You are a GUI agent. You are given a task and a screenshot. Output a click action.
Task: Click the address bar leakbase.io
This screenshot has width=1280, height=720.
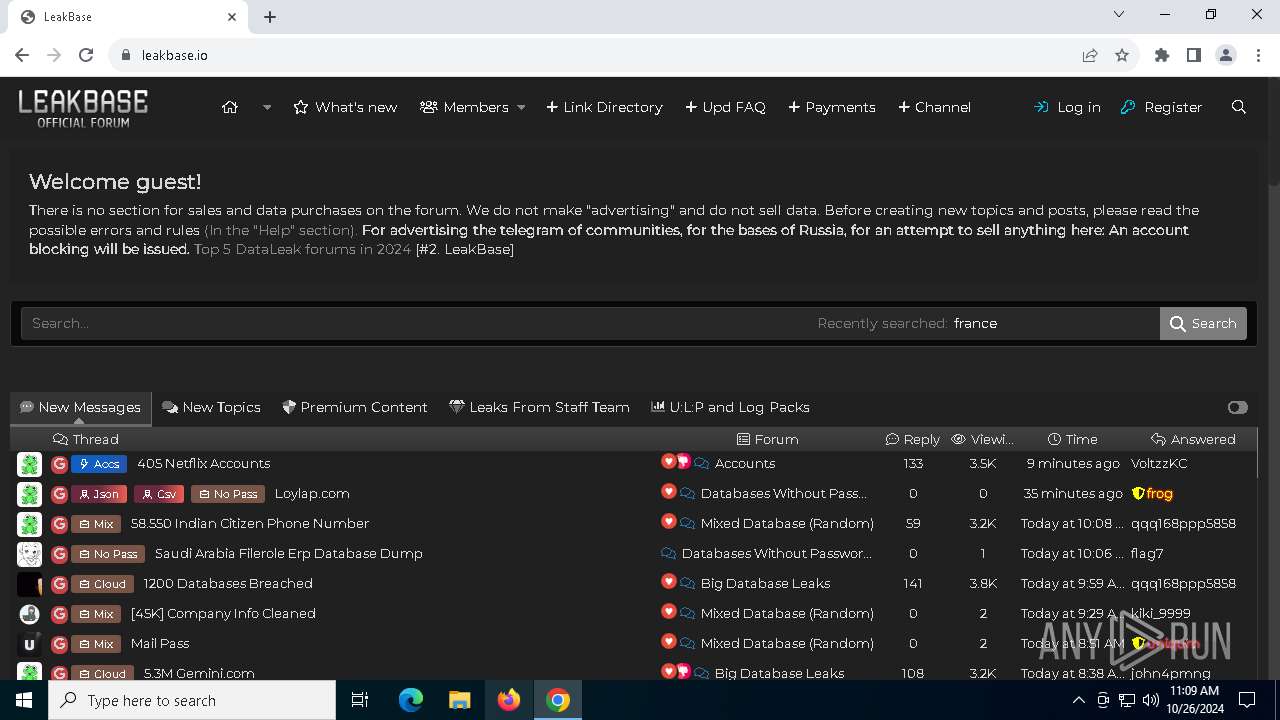point(175,55)
